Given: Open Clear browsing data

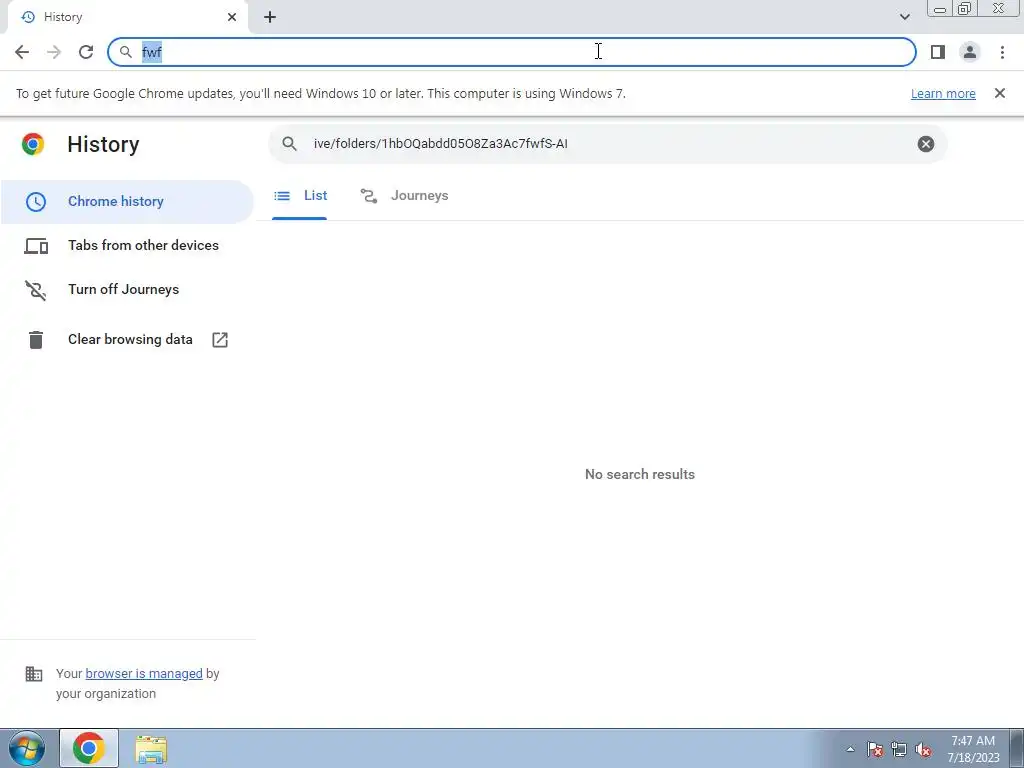Looking at the screenshot, I should 127,340.
